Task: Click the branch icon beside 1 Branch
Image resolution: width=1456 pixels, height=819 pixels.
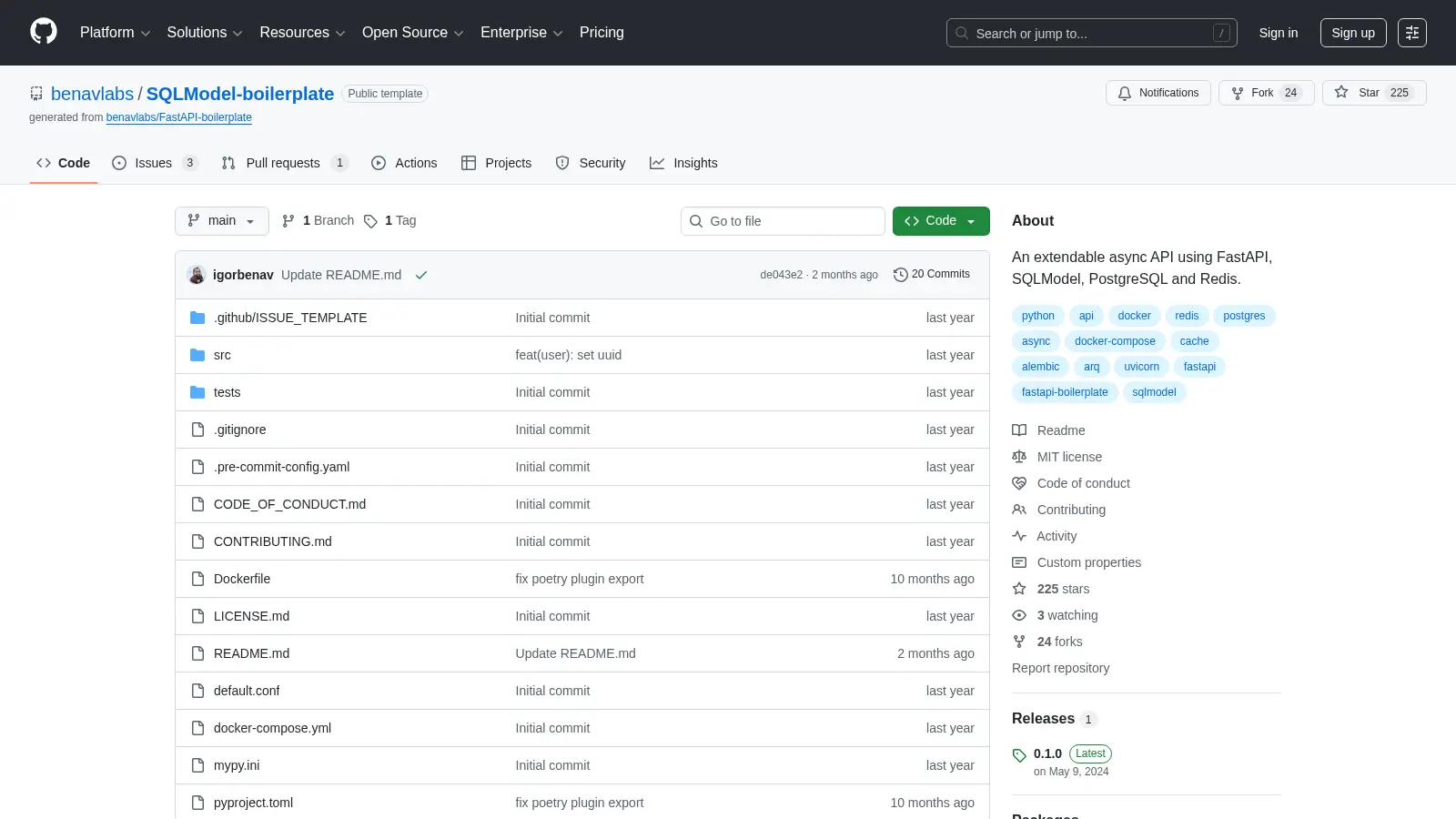Action: click(x=288, y=221)
